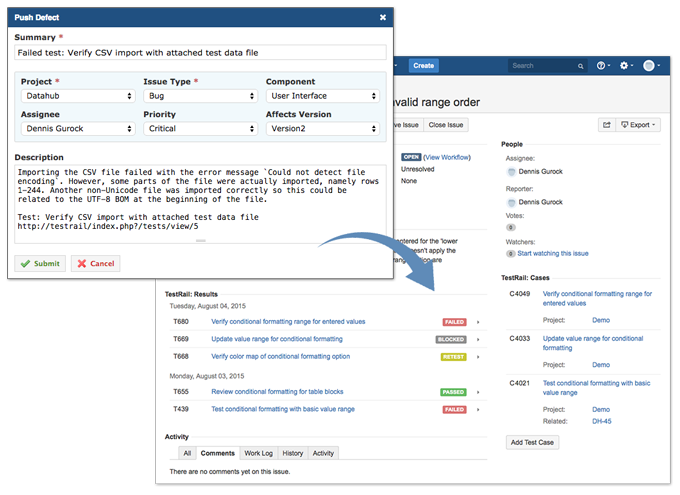Close the Push Defect dialog
This screenshot has height=495, width=680.
coord(382,17)
